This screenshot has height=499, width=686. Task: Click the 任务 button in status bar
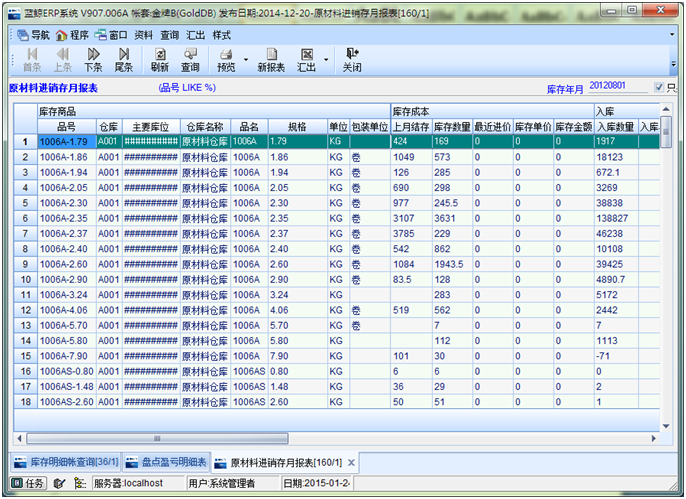click(x=28, y=483)
